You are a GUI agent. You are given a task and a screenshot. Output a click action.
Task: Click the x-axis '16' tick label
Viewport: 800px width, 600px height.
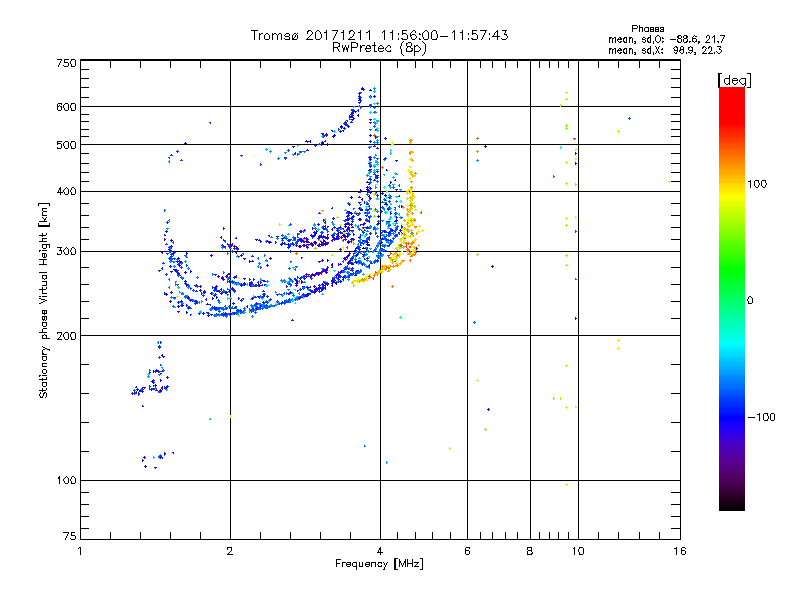click(680, 551)
